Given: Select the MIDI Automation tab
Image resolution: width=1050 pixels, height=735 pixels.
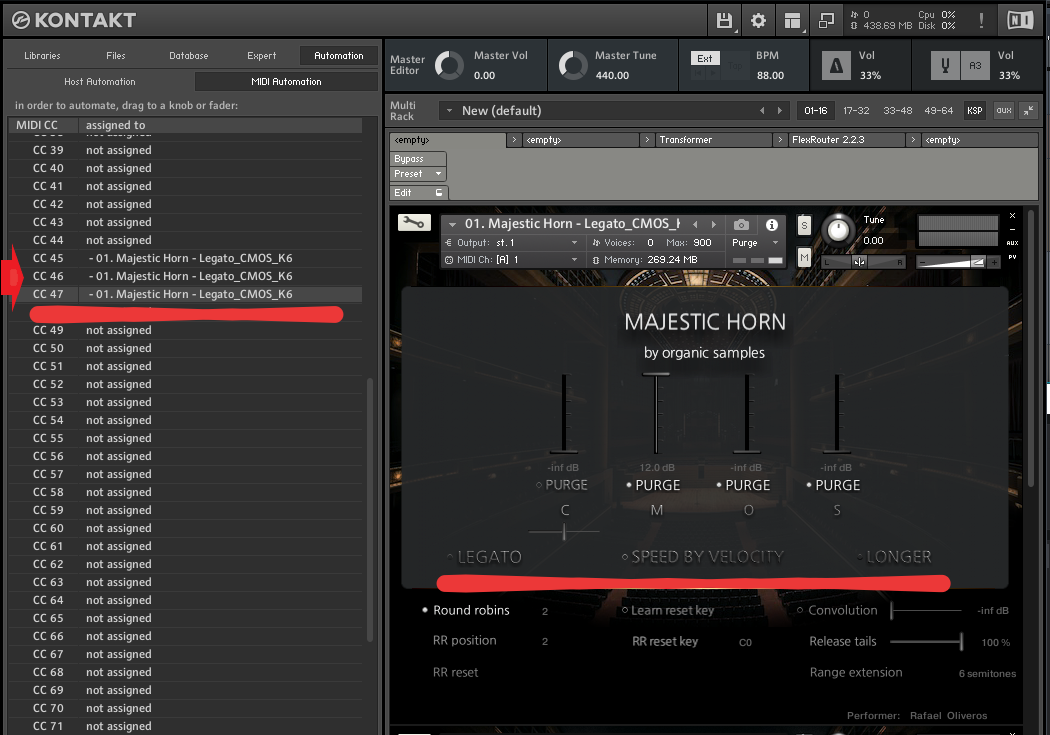Looking at the screenshot, I should (286, 82).
